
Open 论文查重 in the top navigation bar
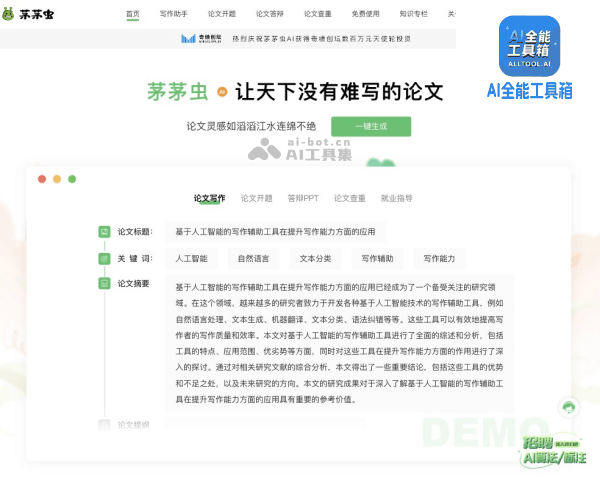click(318, 14)
